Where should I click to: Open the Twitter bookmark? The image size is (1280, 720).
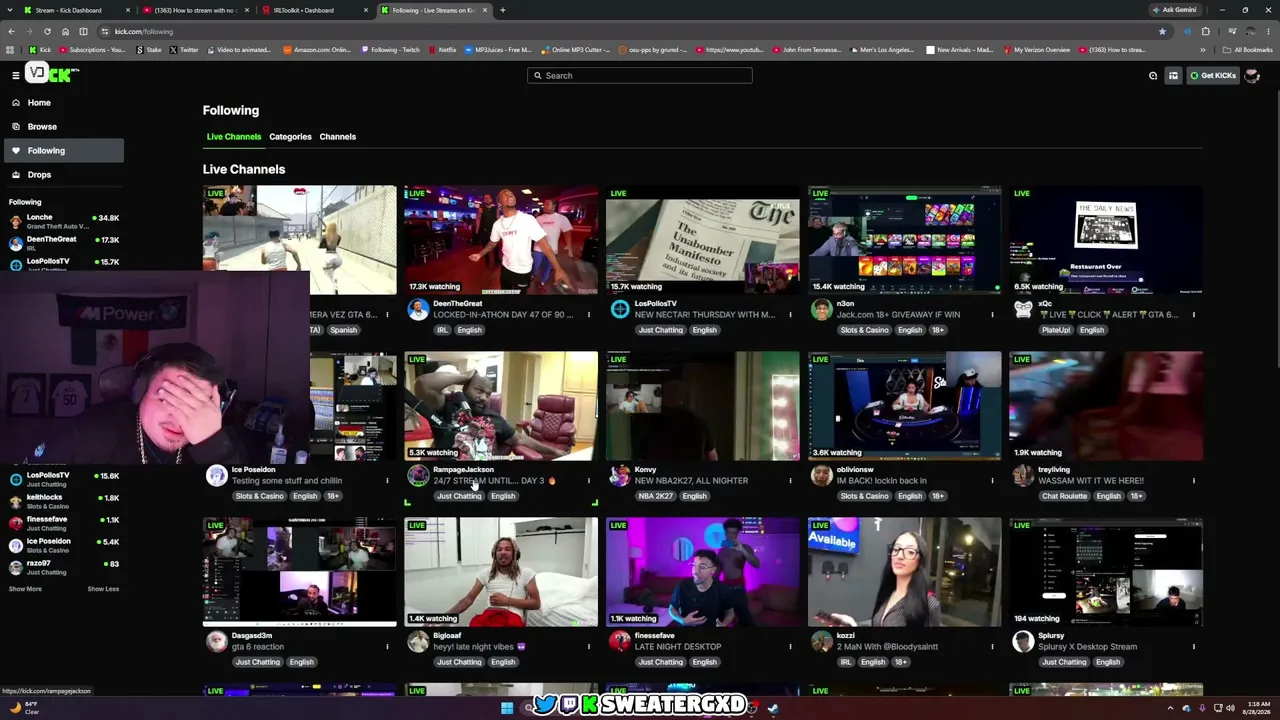(x=184, y=50)
